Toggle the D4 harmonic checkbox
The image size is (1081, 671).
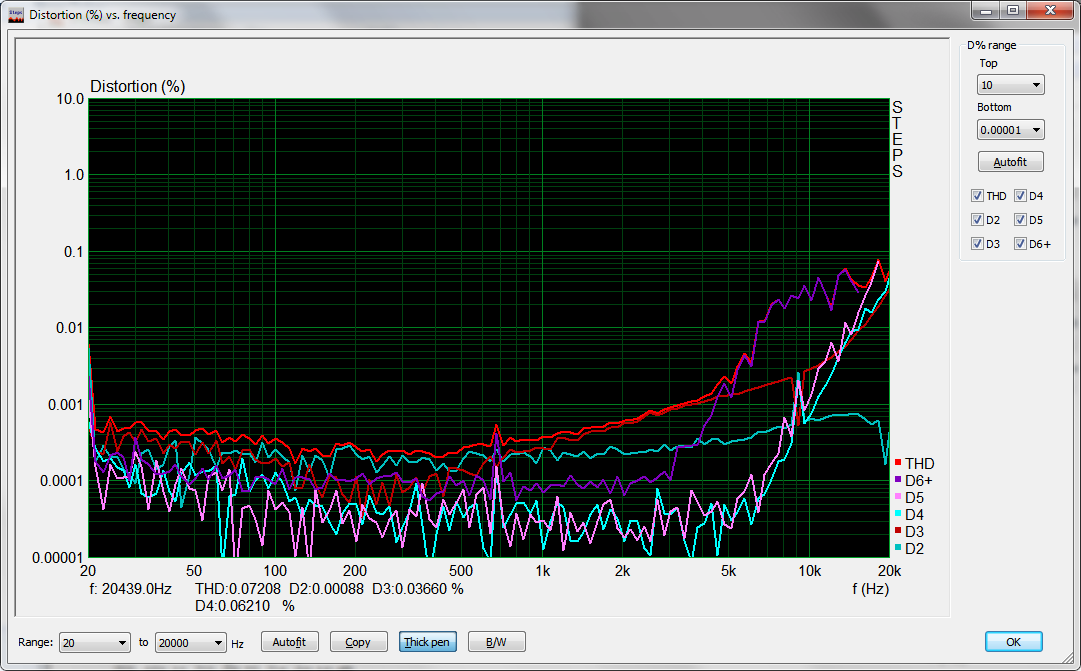[x=1020, y=196]
